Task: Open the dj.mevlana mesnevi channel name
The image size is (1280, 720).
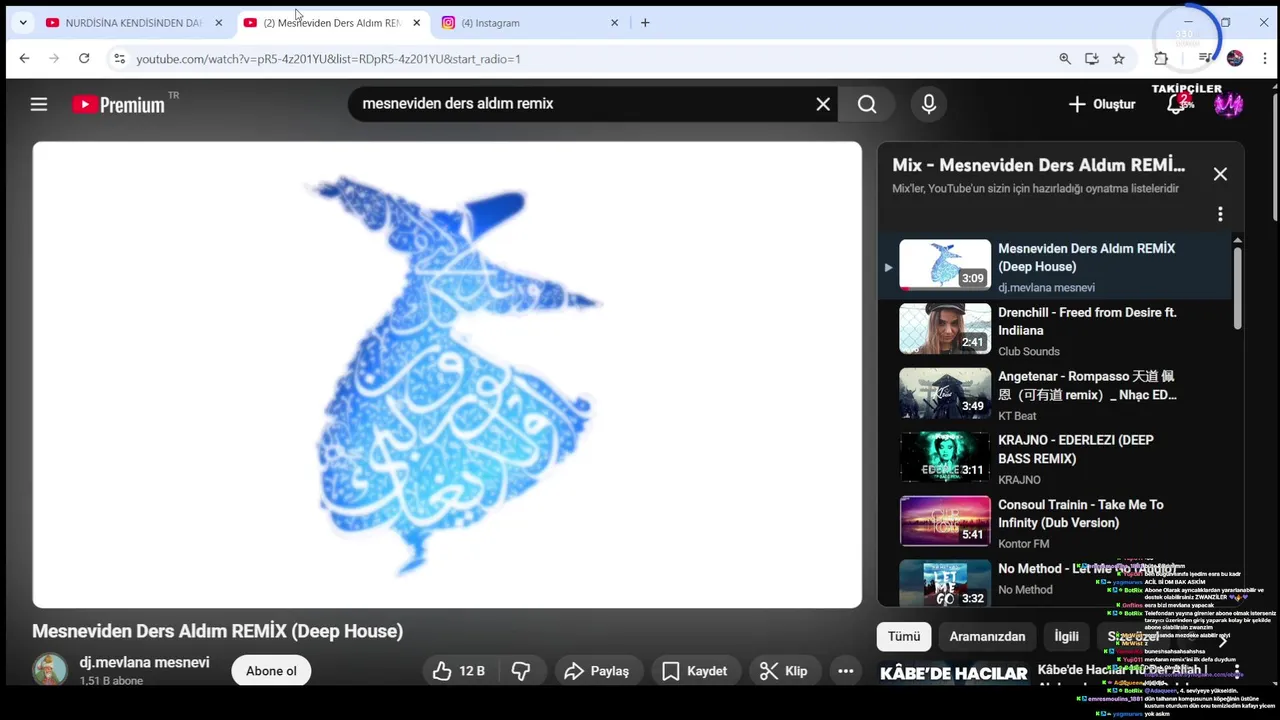Action: pyautogui.click(x=145, y=662)
